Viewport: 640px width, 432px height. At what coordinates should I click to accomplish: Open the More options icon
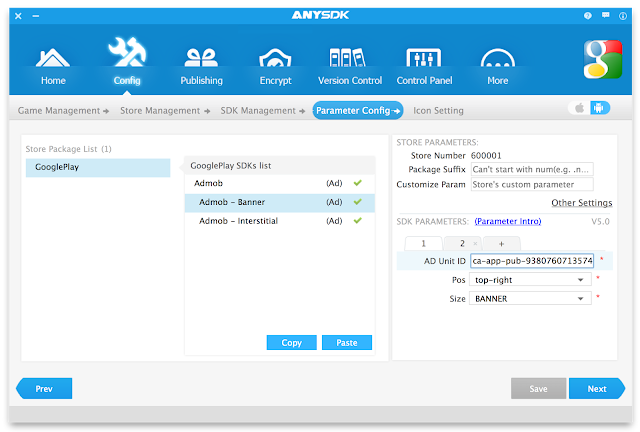pos(498,58)
